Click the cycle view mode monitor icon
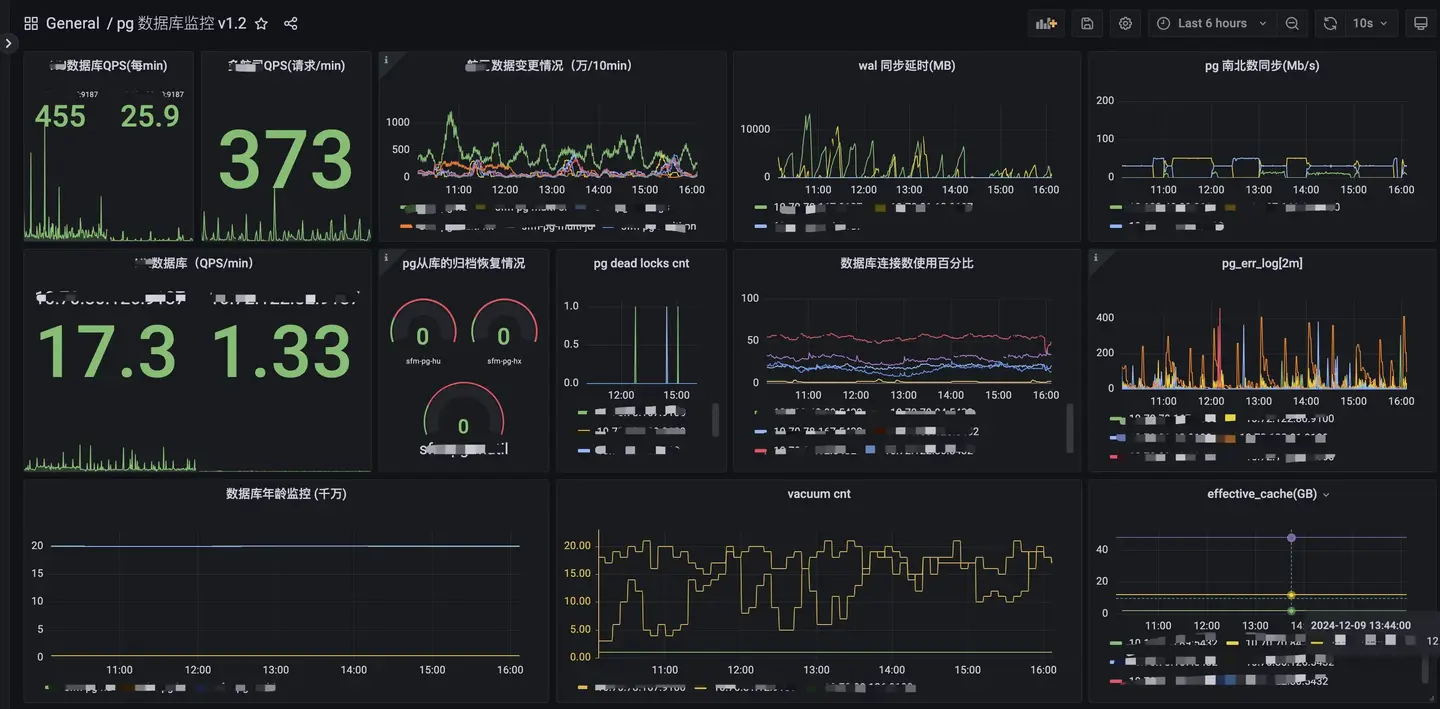This screenshot has height=709, width=1440. [1420, 23]
